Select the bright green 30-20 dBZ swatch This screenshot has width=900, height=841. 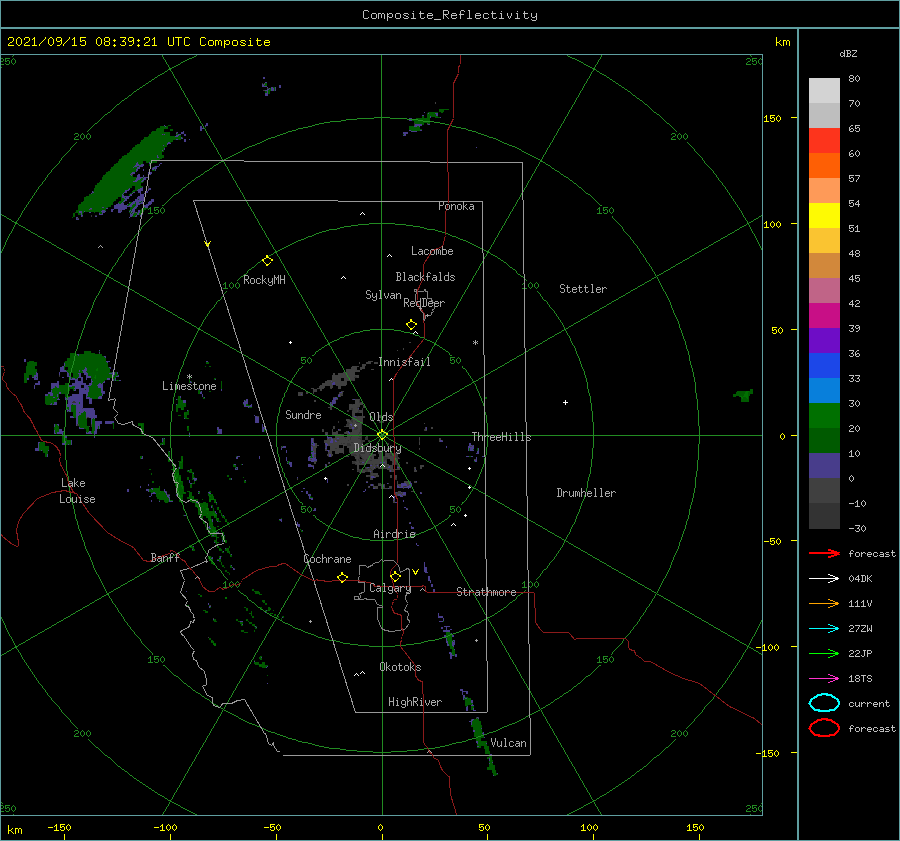click(x=824, y=416)
